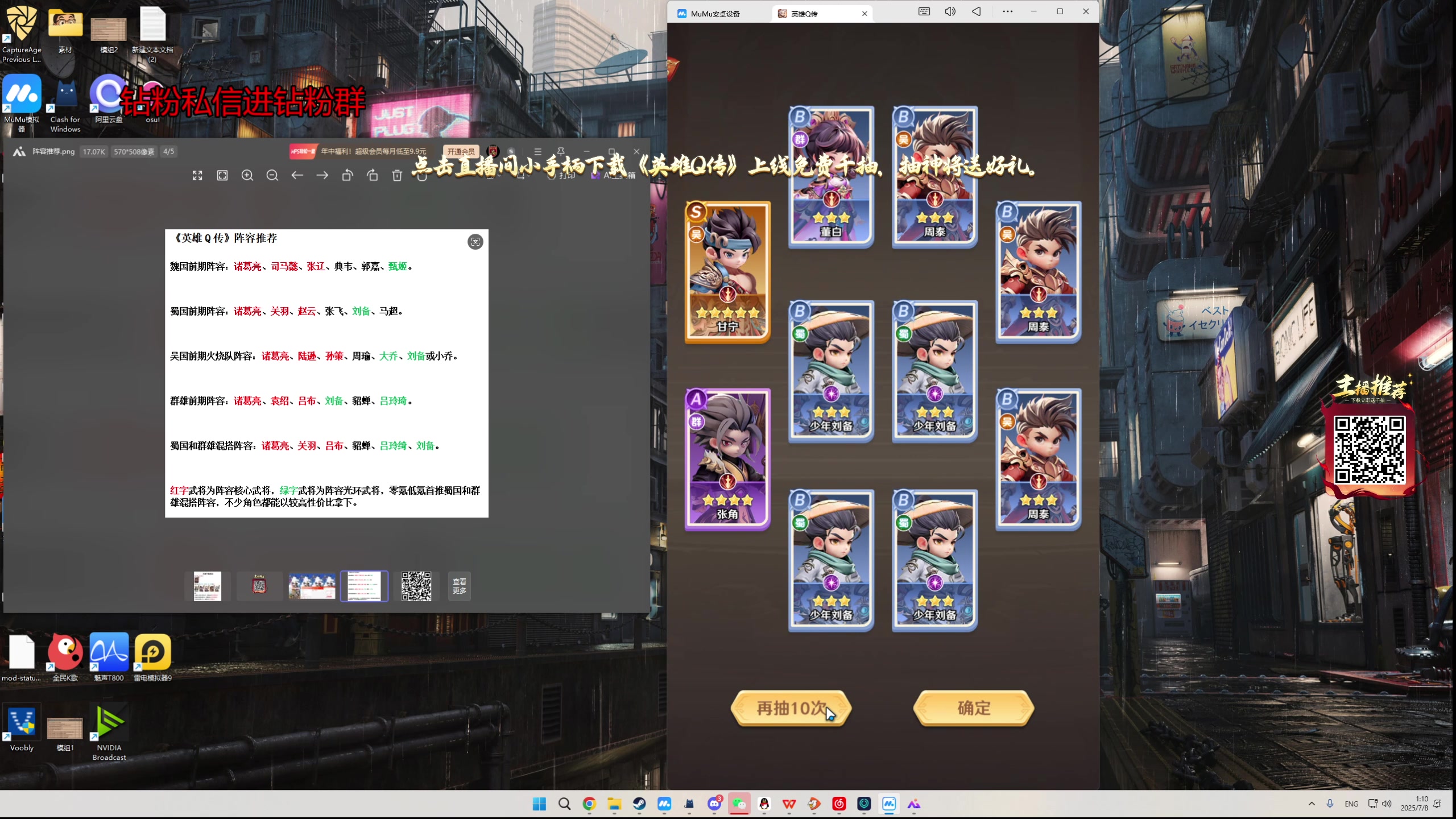Open NetEase Cloud Music from taskbar
Viewport: 1456px width, 819px height.
[839, 804]
